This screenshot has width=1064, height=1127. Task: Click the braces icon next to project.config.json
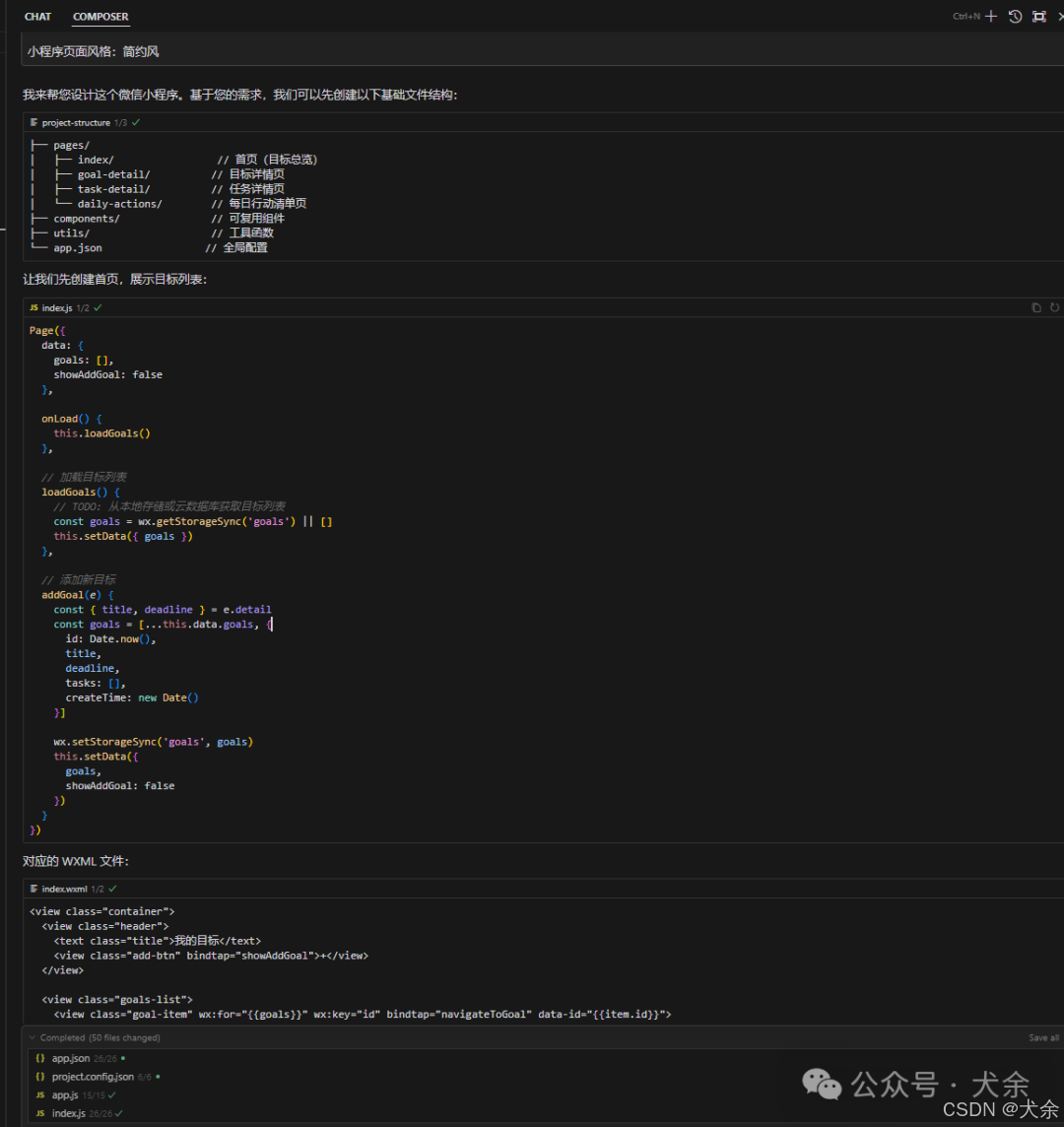pos(40,1077)
